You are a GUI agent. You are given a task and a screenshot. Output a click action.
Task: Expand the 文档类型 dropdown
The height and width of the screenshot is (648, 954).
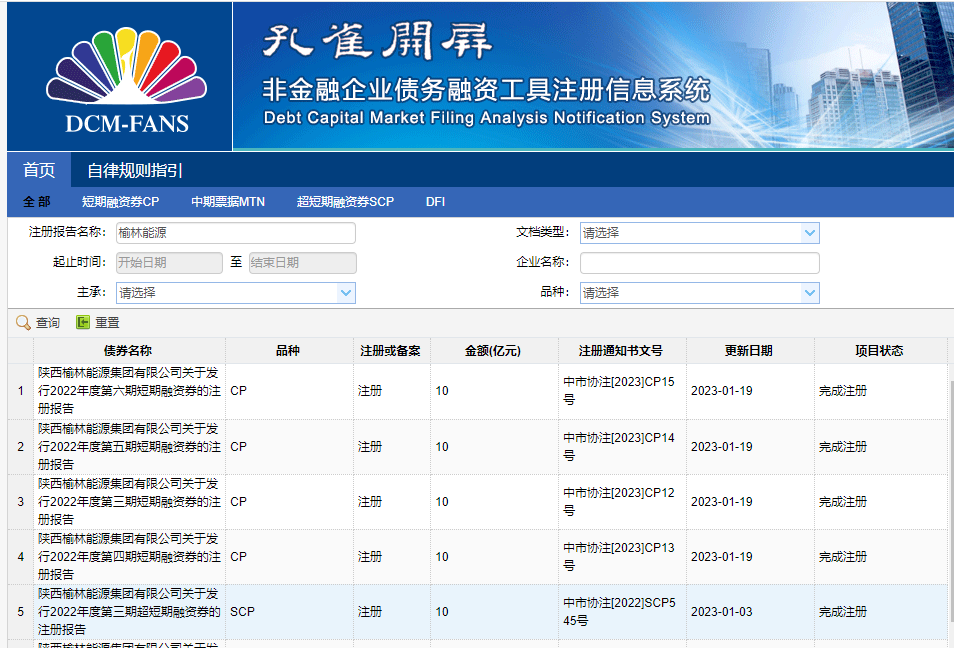[809, 233]
